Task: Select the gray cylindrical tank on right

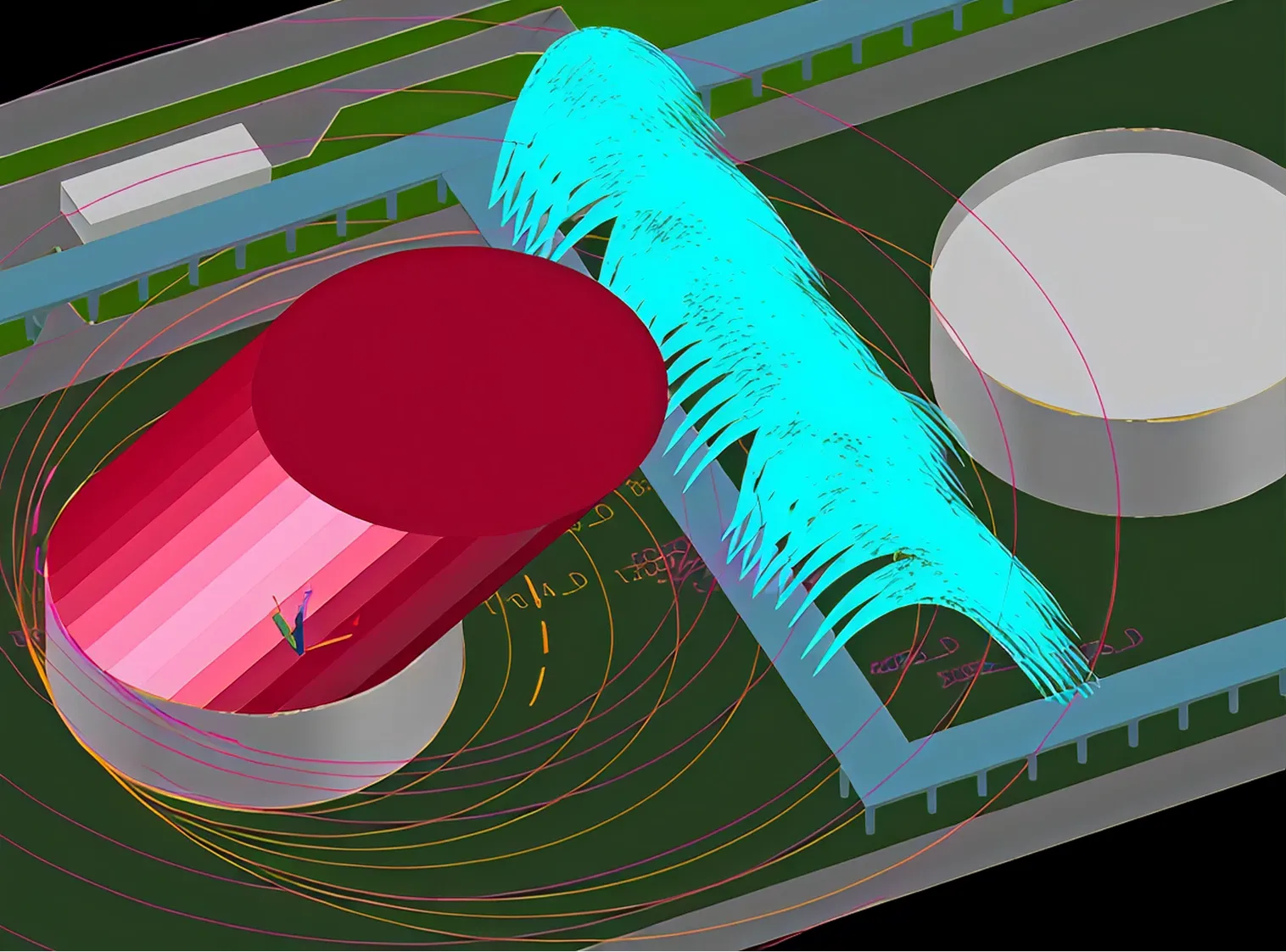Action: (x=1110, y=322)
